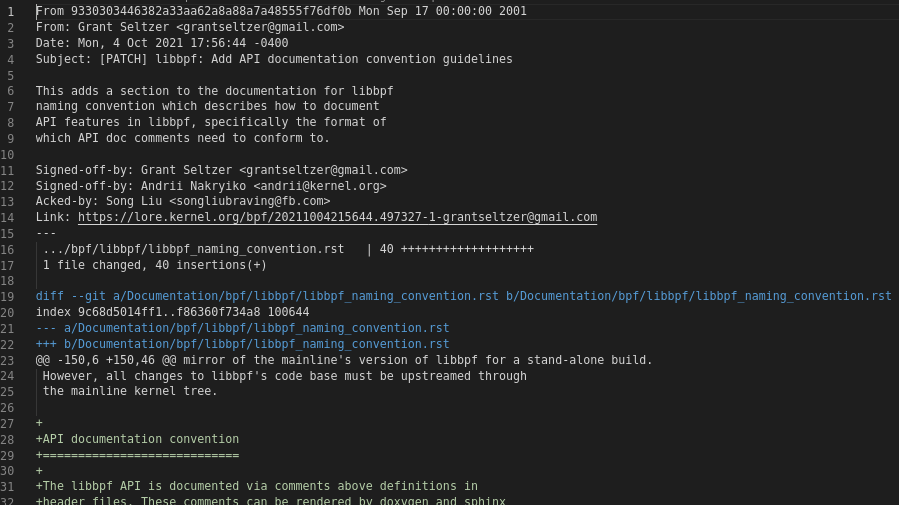Click the --- a/Documentation file path line
Screen dimensions: 899x505
click(242, 328)
